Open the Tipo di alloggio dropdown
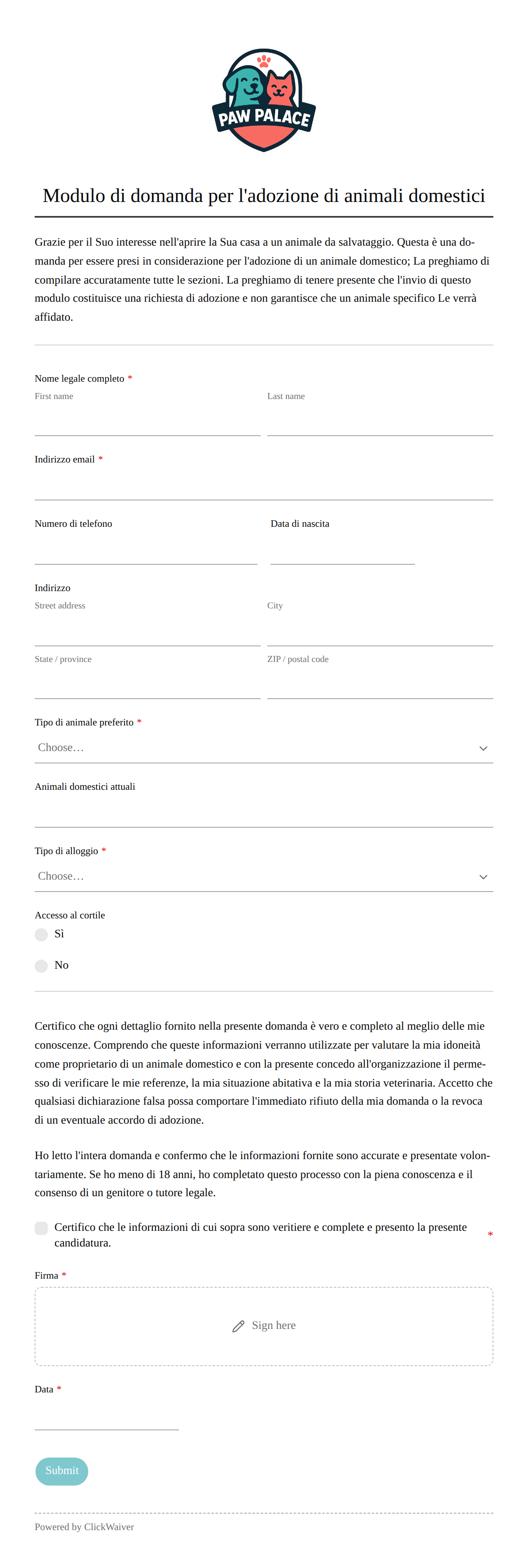 tap(264, 876)
